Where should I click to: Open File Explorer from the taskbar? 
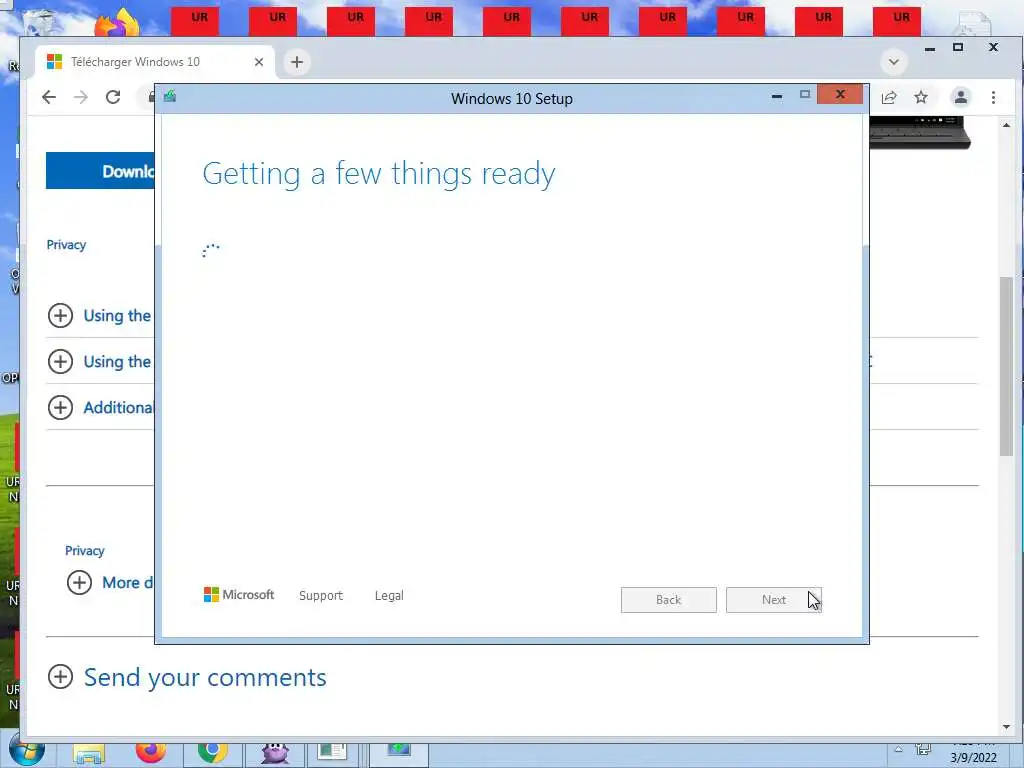point(89,755)
